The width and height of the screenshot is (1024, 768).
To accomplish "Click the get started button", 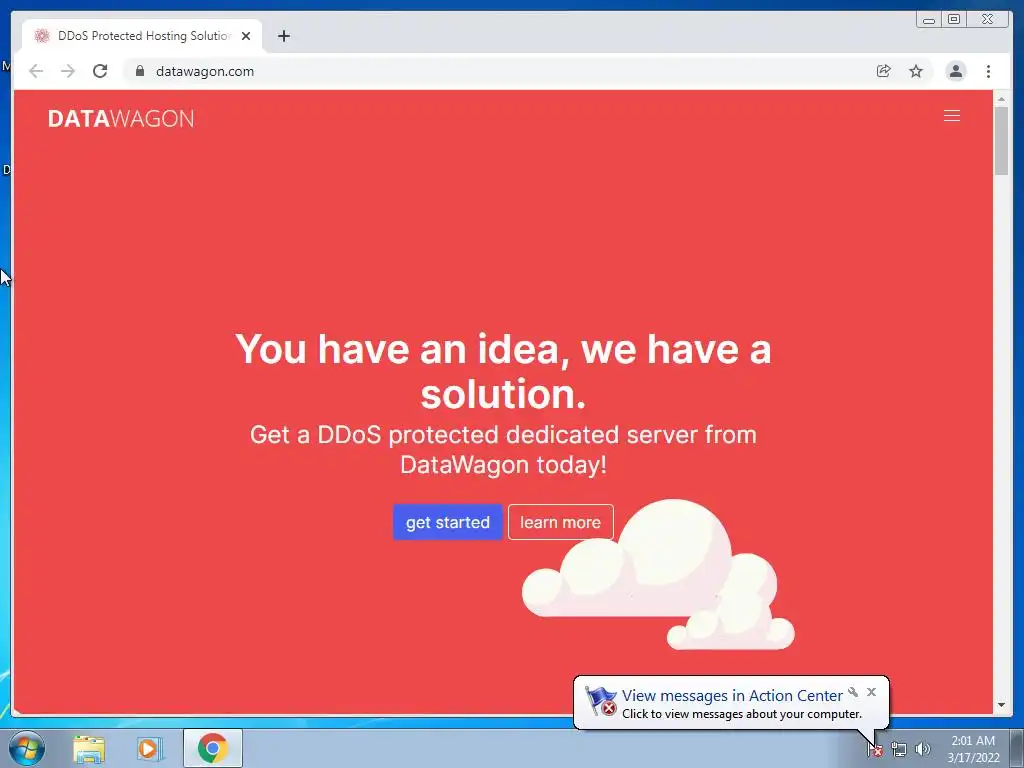I will (447, 522).
